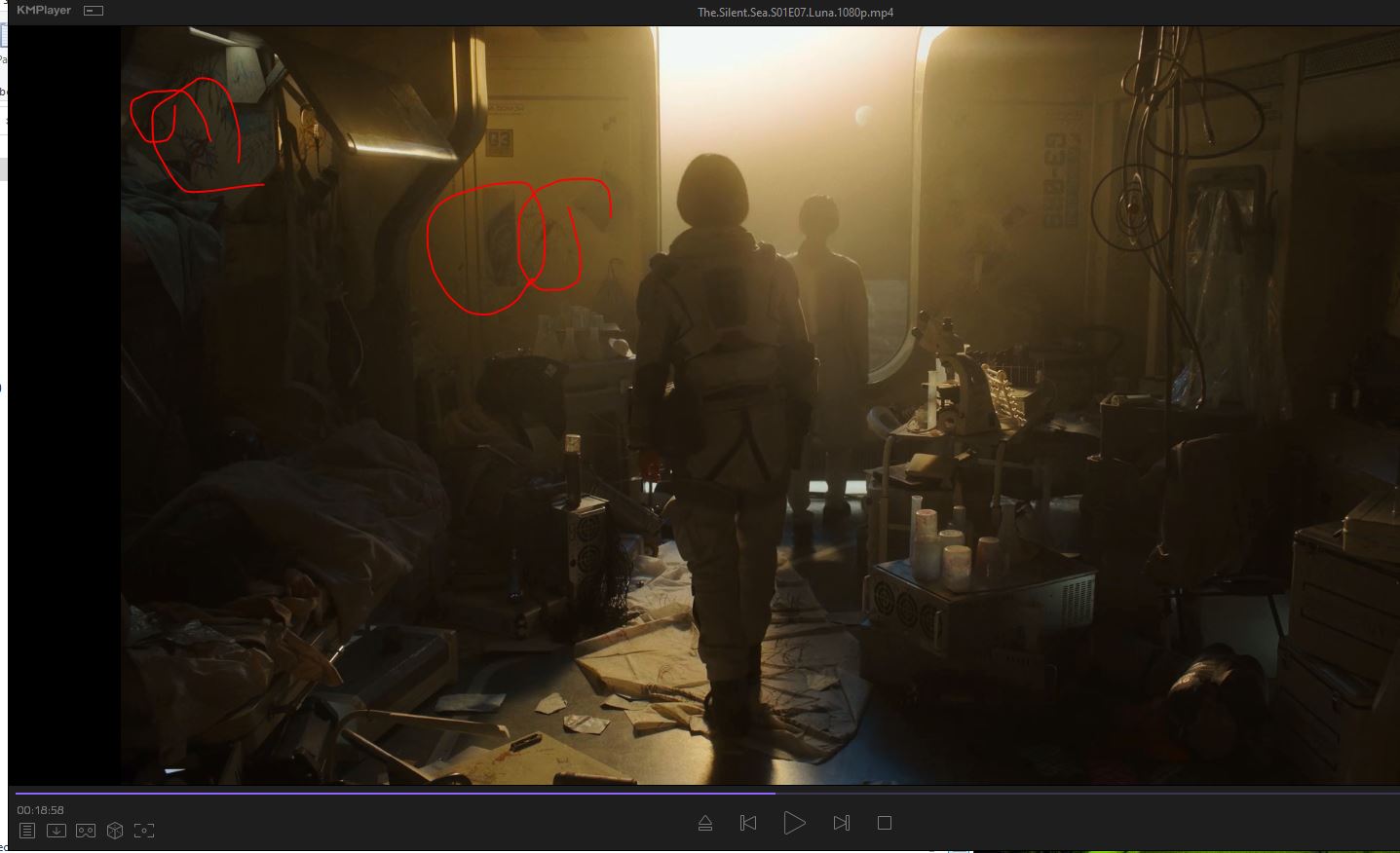Click the black letterbox area left of video
Screen dimensions: 1400x853
[63, 389]
